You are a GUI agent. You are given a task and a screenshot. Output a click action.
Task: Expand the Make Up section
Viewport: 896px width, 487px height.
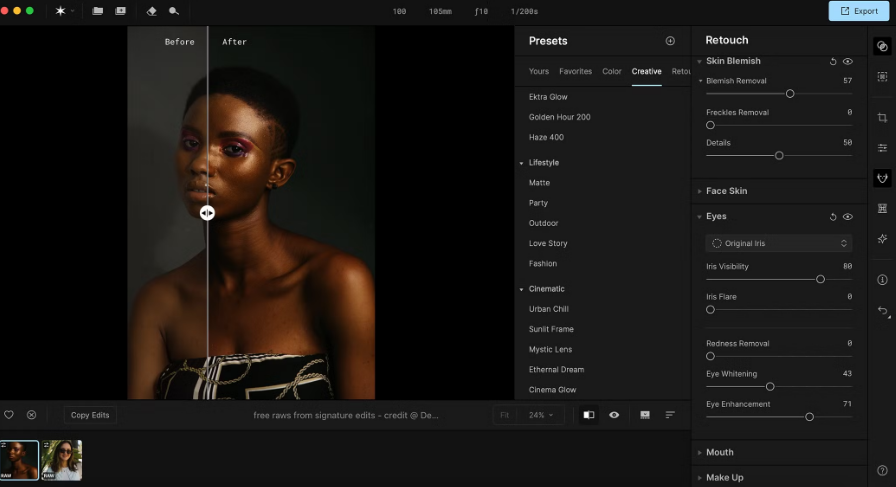[x=699, y=477]
